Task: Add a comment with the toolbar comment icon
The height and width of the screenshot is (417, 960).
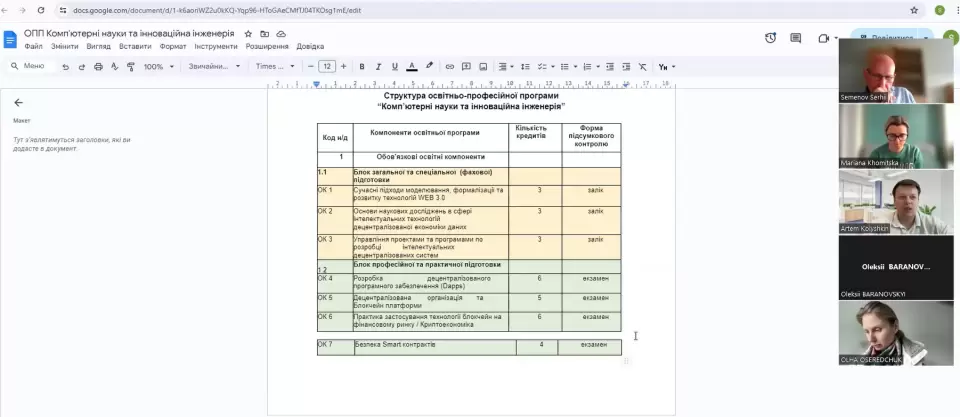Action: tap(466, 67)
